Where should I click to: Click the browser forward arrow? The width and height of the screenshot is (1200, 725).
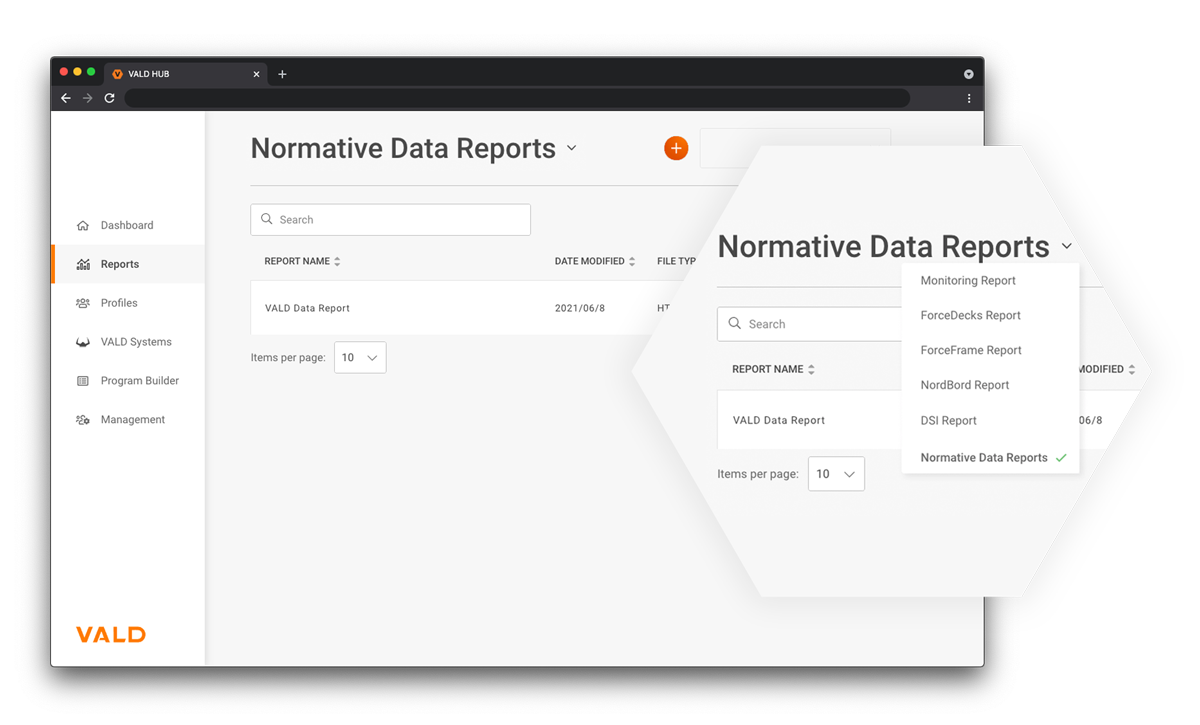87,98
